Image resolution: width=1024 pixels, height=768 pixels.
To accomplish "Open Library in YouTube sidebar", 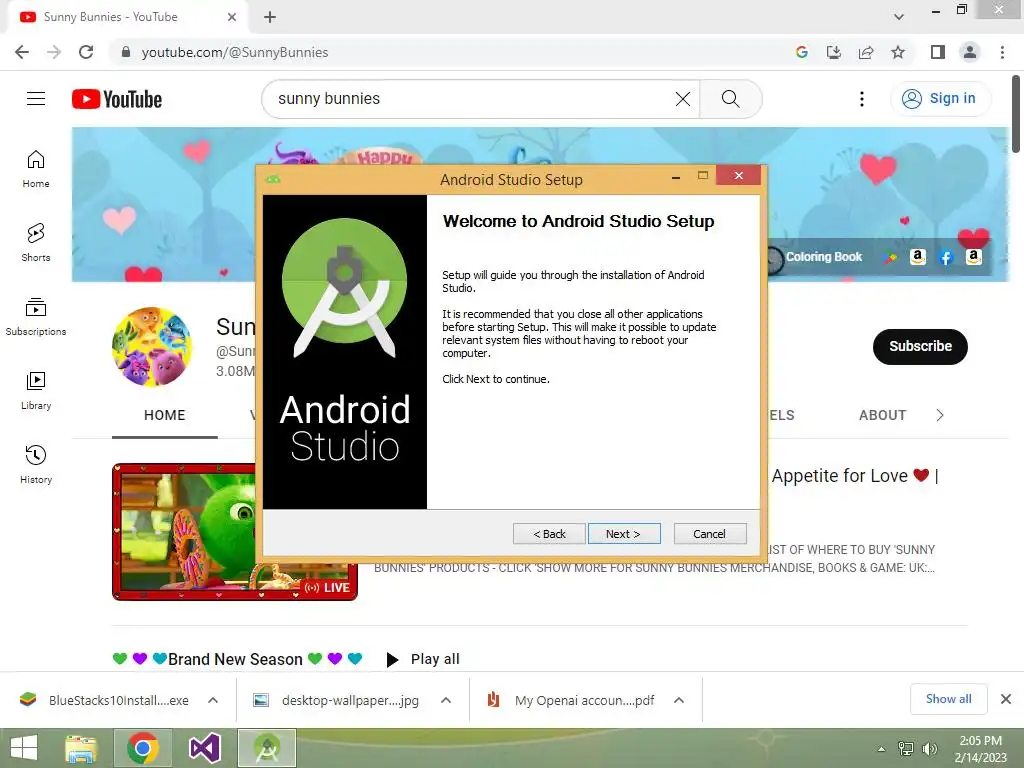I will 36,391.
